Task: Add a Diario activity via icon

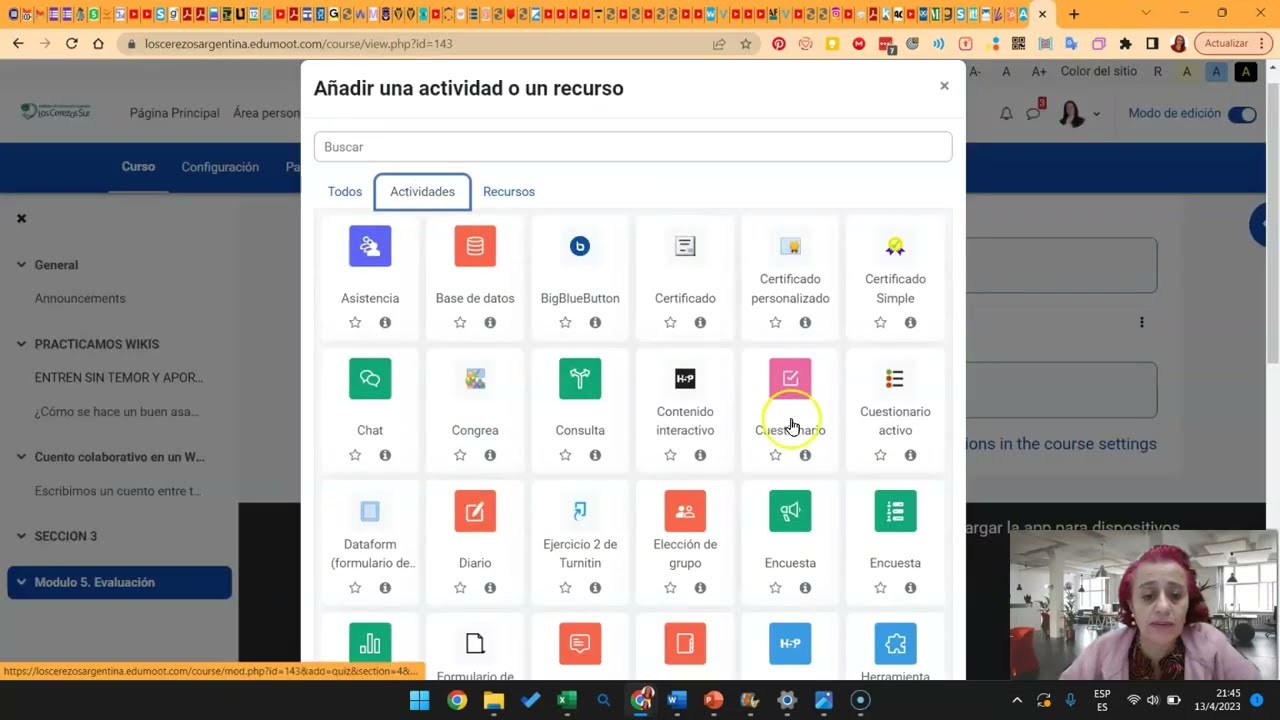Action: (x=475, y=511)
